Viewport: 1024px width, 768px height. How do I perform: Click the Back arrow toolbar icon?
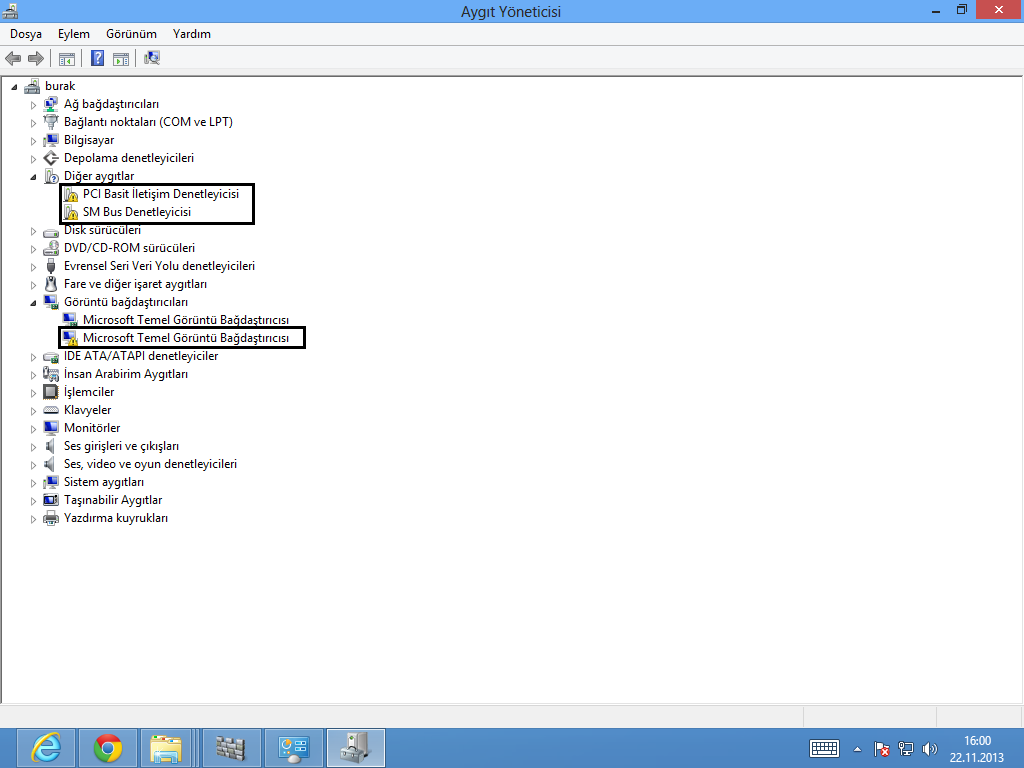click(x=12, y=58)
